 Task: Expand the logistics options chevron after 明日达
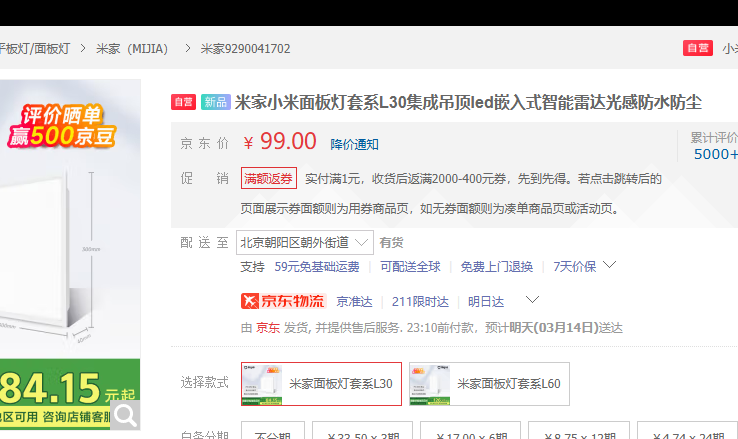[532, 300]
